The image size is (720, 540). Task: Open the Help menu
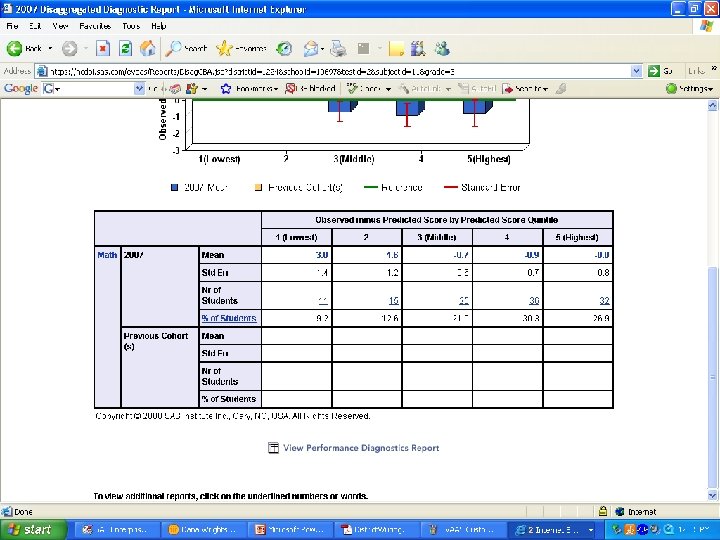coord(158,26)
